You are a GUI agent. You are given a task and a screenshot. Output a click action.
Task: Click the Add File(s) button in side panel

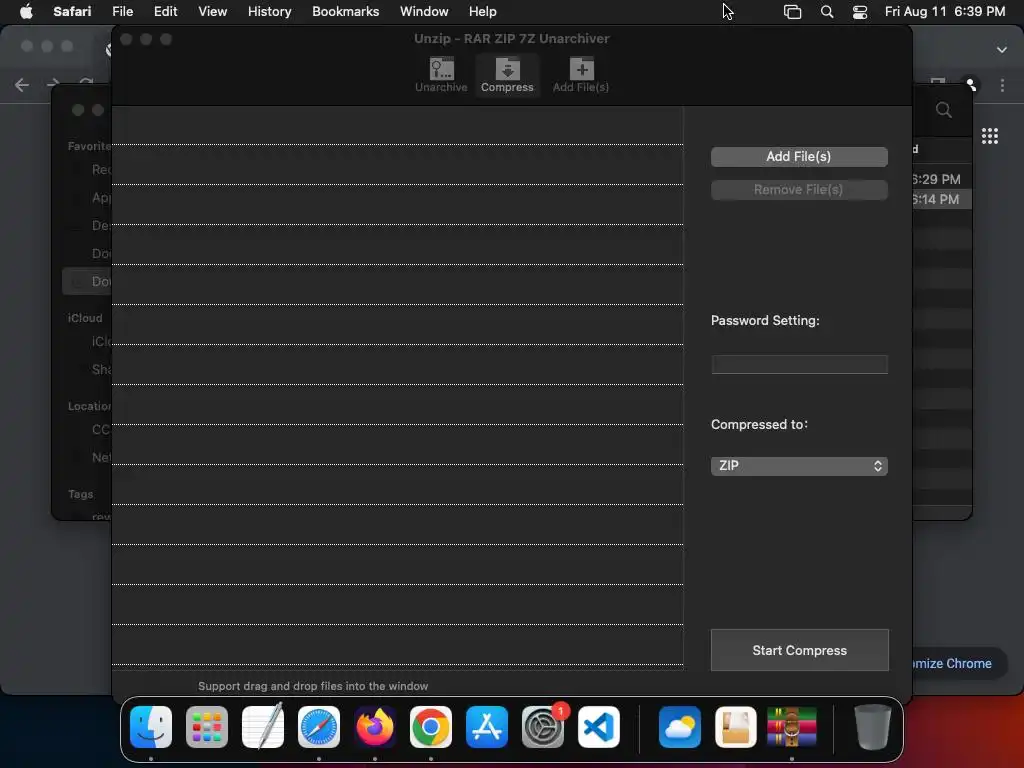coord(799,157)
